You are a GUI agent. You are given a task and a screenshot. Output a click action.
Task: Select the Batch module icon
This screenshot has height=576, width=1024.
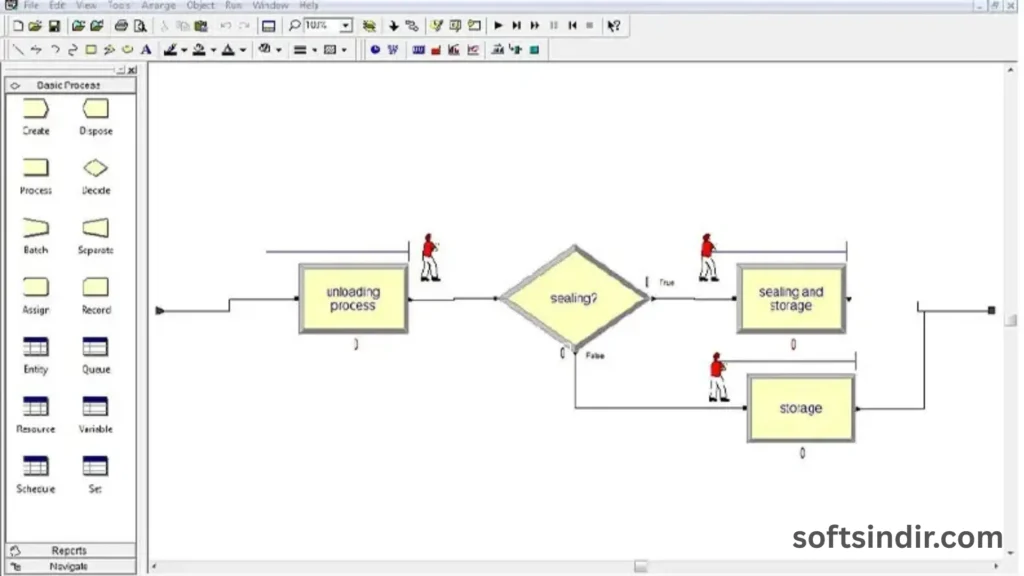[x=36, y=228]
